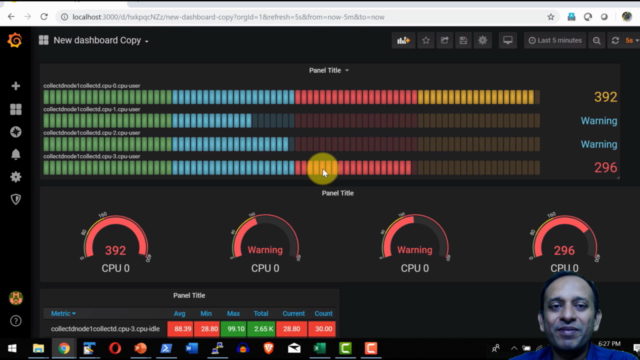Click the cpu-1 bar gauge row
The height and width of the screenshot is (360, 640).
click(x=291, y=121)
